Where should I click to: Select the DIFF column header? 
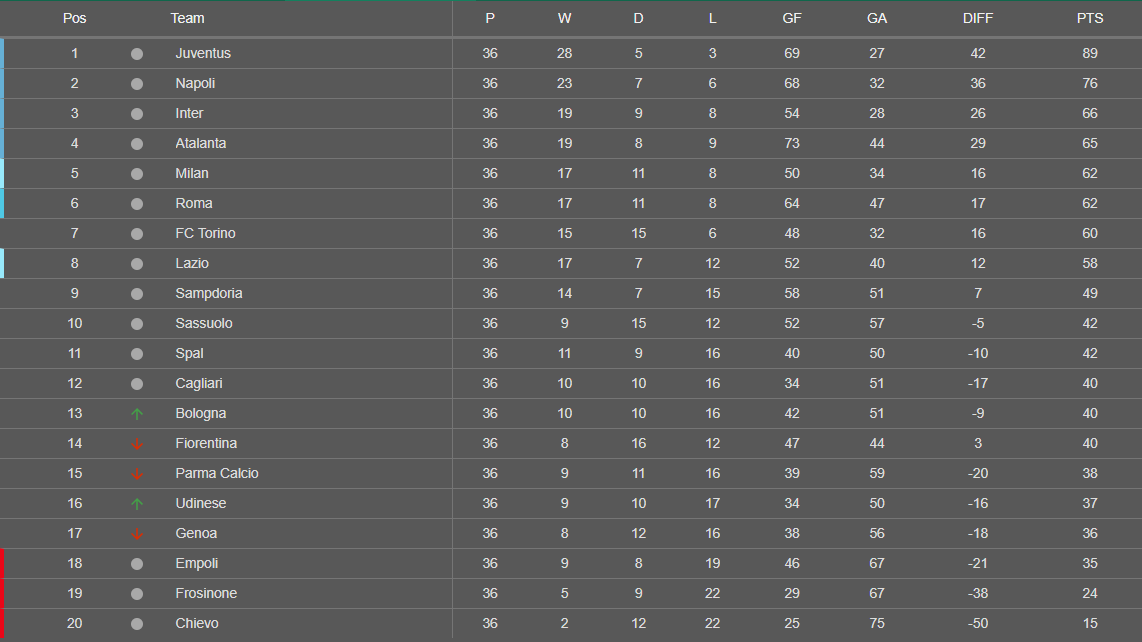point(978,18)
